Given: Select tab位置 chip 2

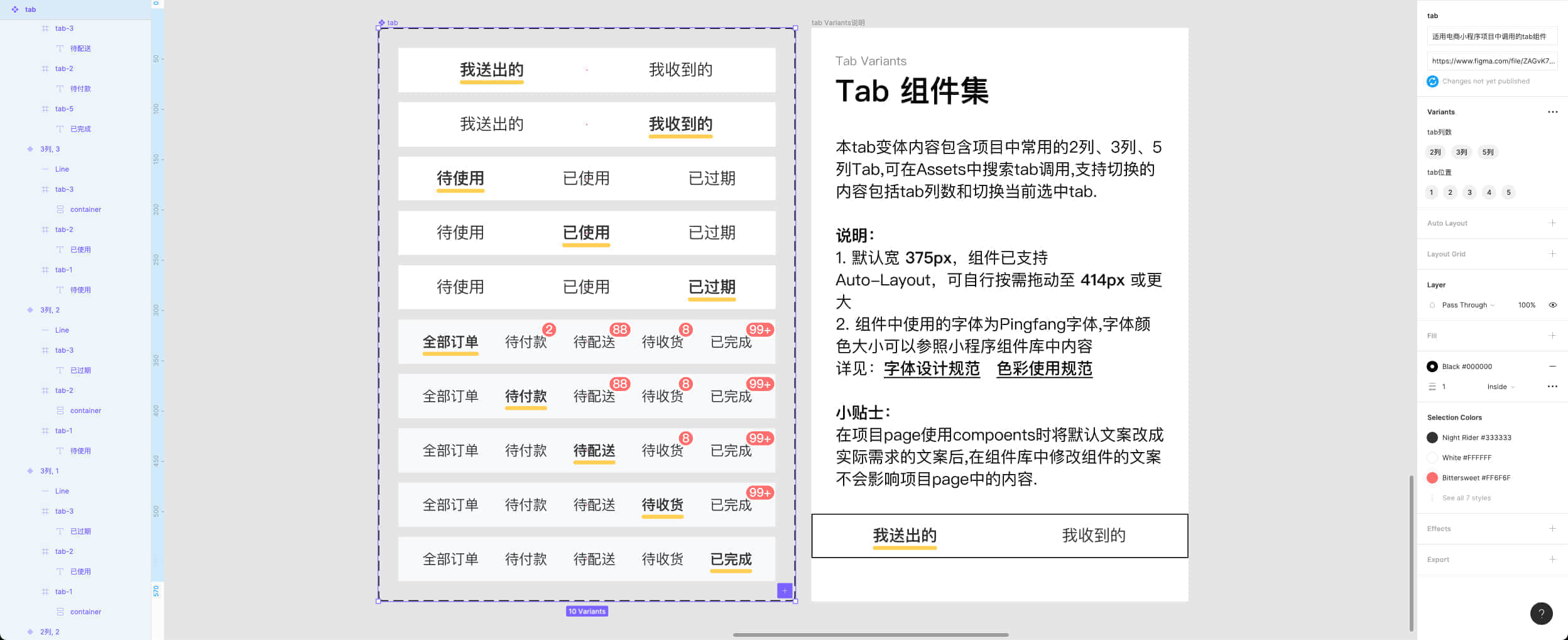Looking at the screenshot, I should pyautogui.click(x=1450, y=192).
